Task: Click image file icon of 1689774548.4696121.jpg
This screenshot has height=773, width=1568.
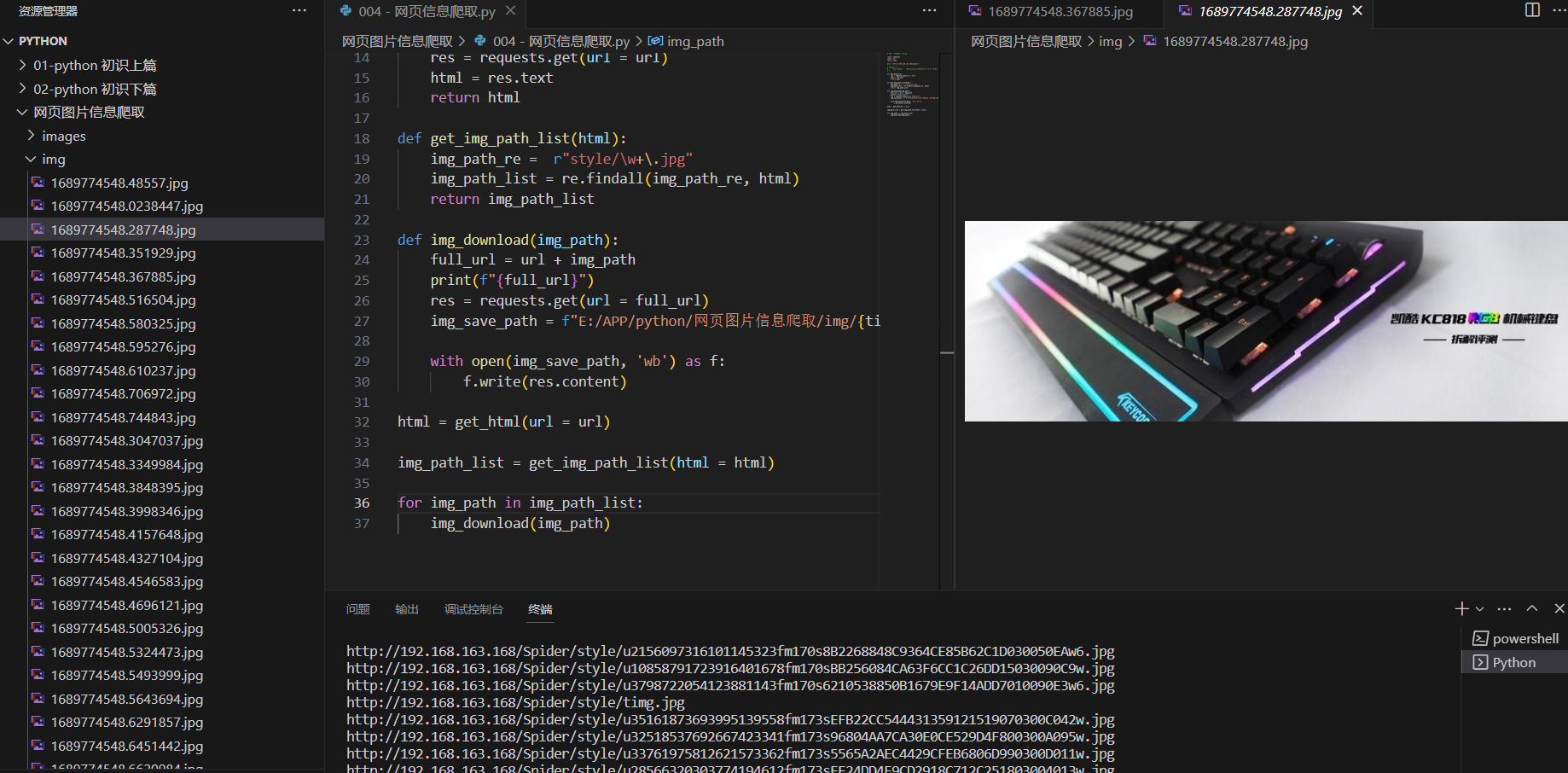Action: point(38,604)
